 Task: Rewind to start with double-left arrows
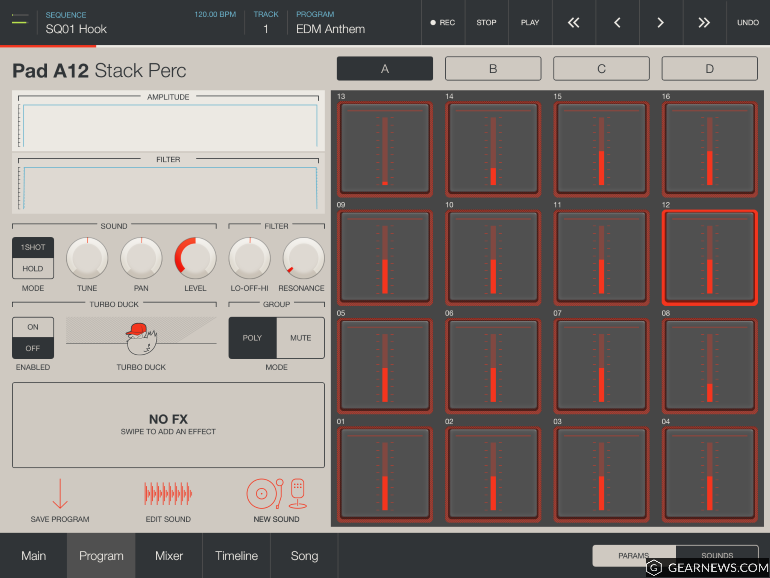tap(574, 23)
